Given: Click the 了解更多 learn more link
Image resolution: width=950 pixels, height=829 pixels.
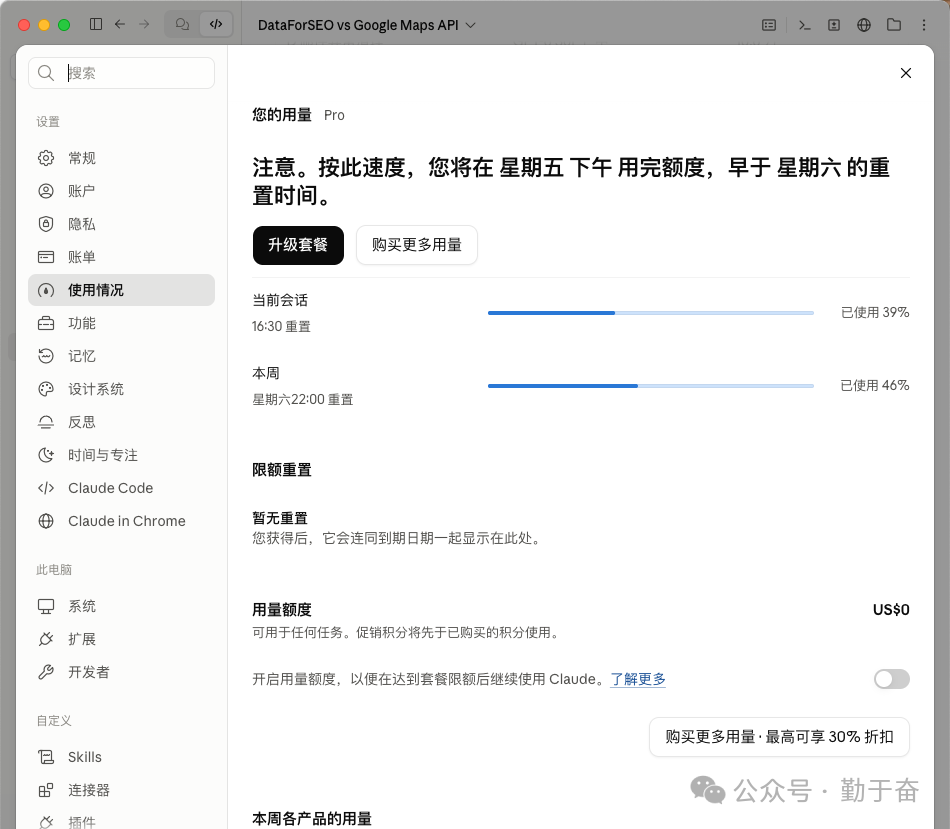Looking at the screenshot, I should 638,679.
